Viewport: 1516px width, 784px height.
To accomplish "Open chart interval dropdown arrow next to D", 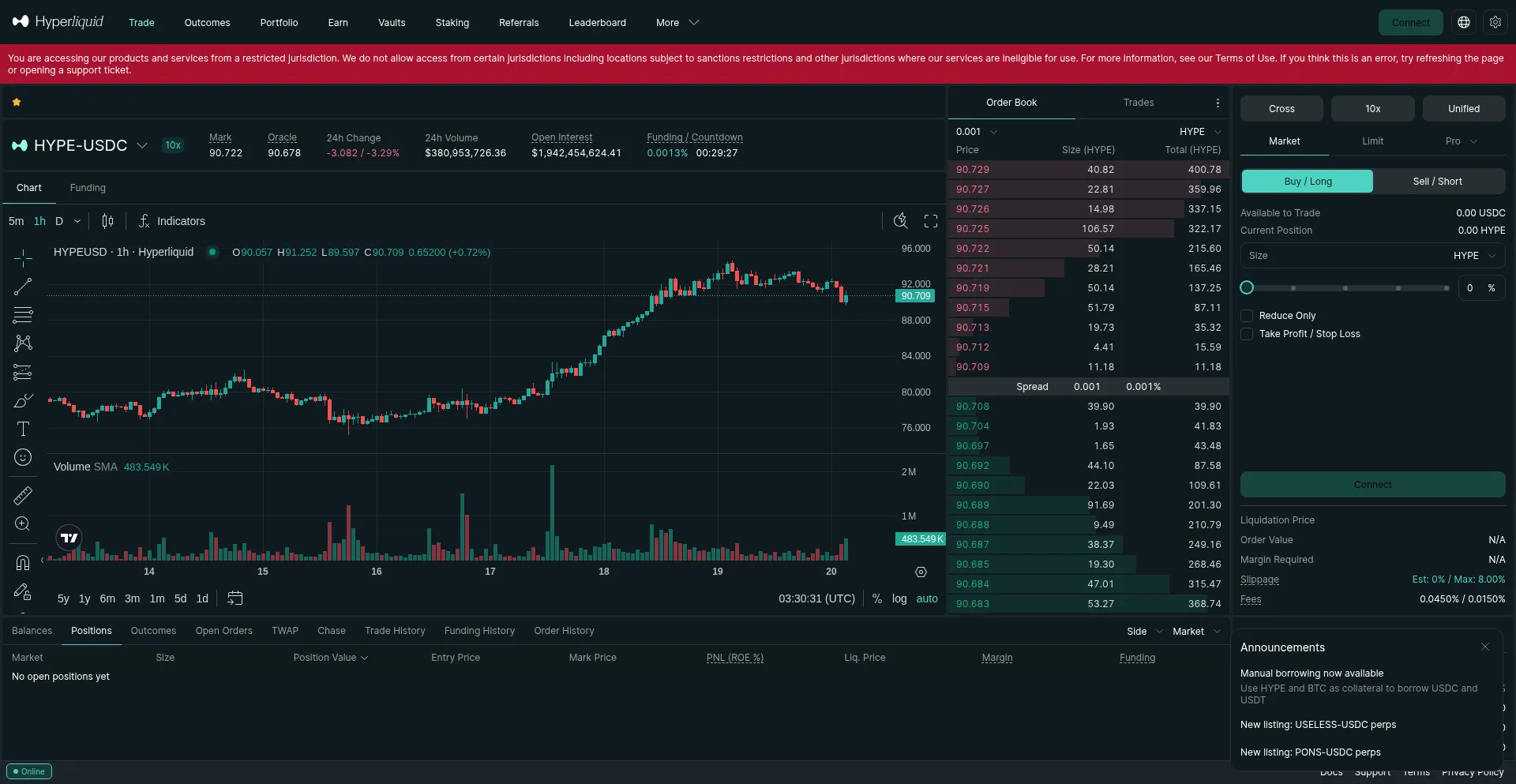I will pos(77,221).
